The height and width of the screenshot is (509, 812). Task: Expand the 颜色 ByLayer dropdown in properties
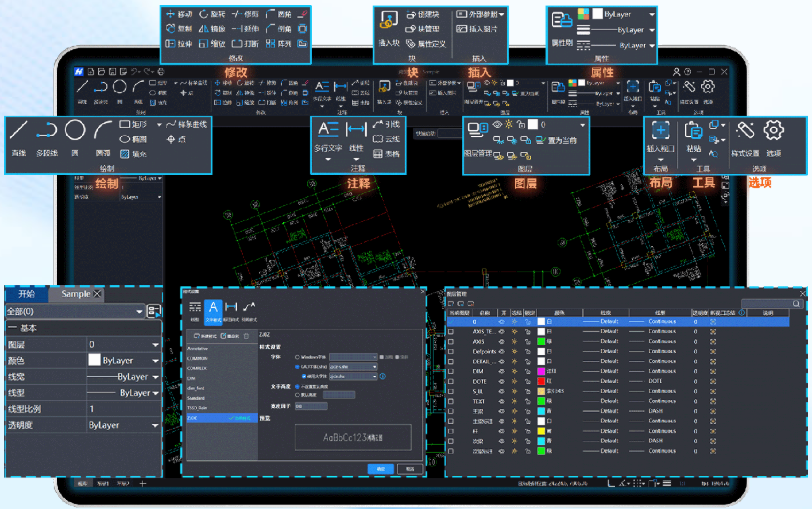point(155,360)
